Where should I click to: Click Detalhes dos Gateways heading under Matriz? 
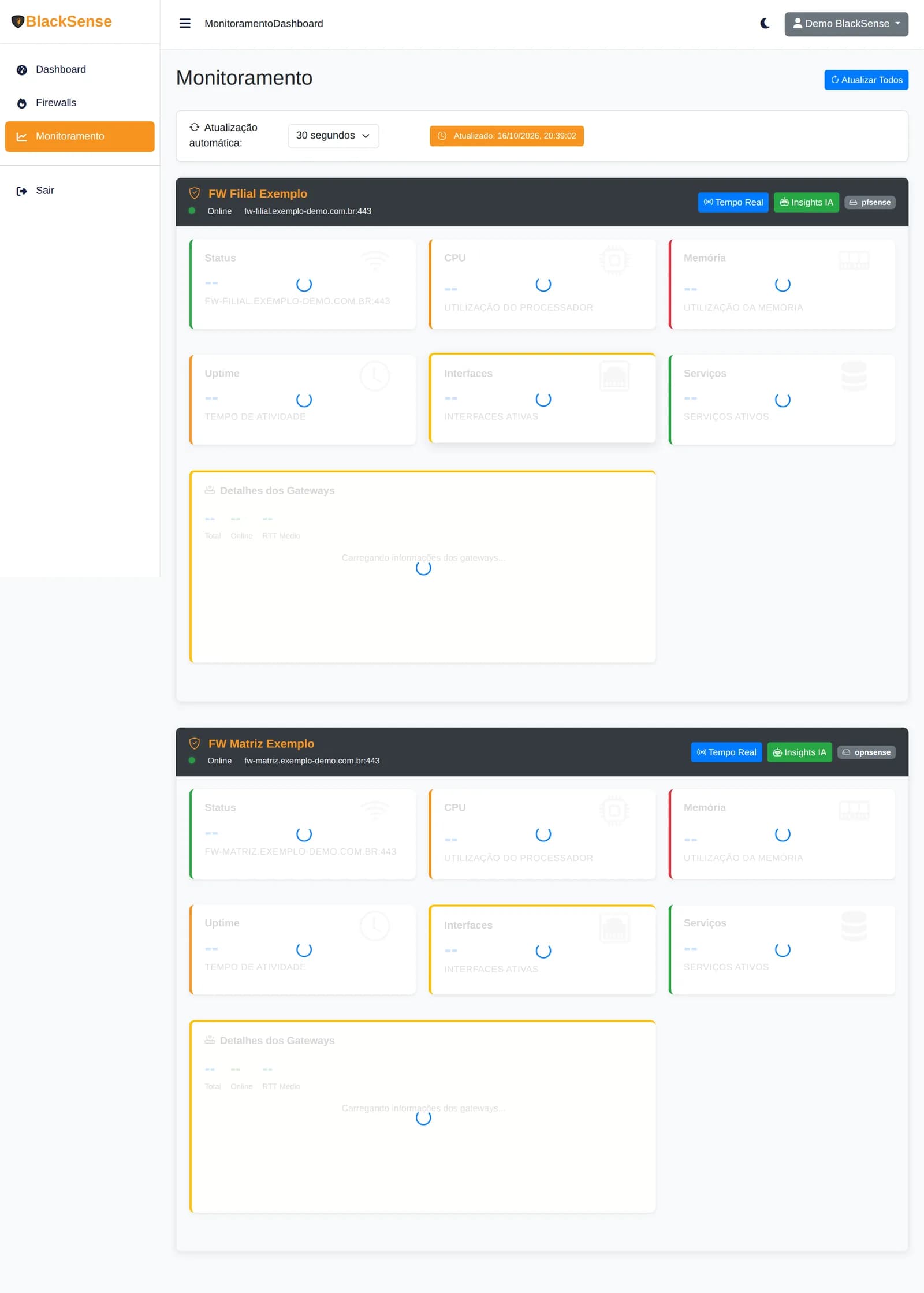tap(277, 1040)
